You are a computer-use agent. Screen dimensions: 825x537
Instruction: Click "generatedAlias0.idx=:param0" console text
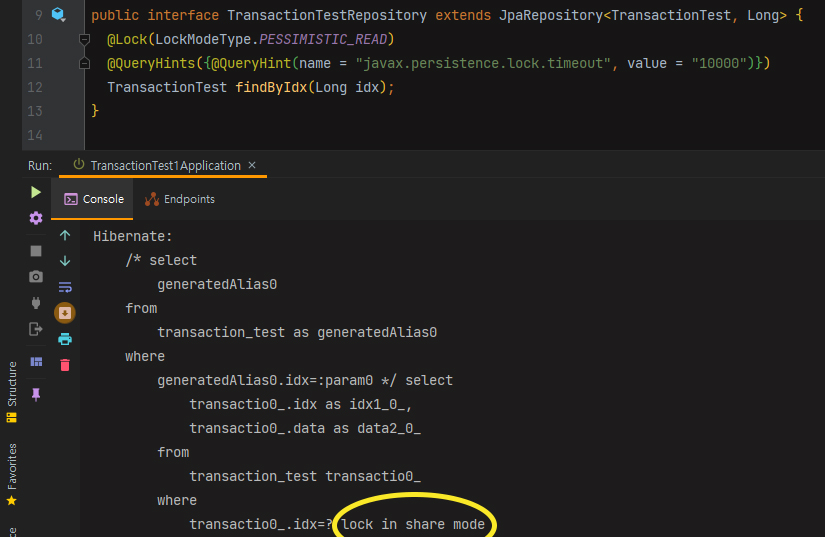click(x=265, y=380)
